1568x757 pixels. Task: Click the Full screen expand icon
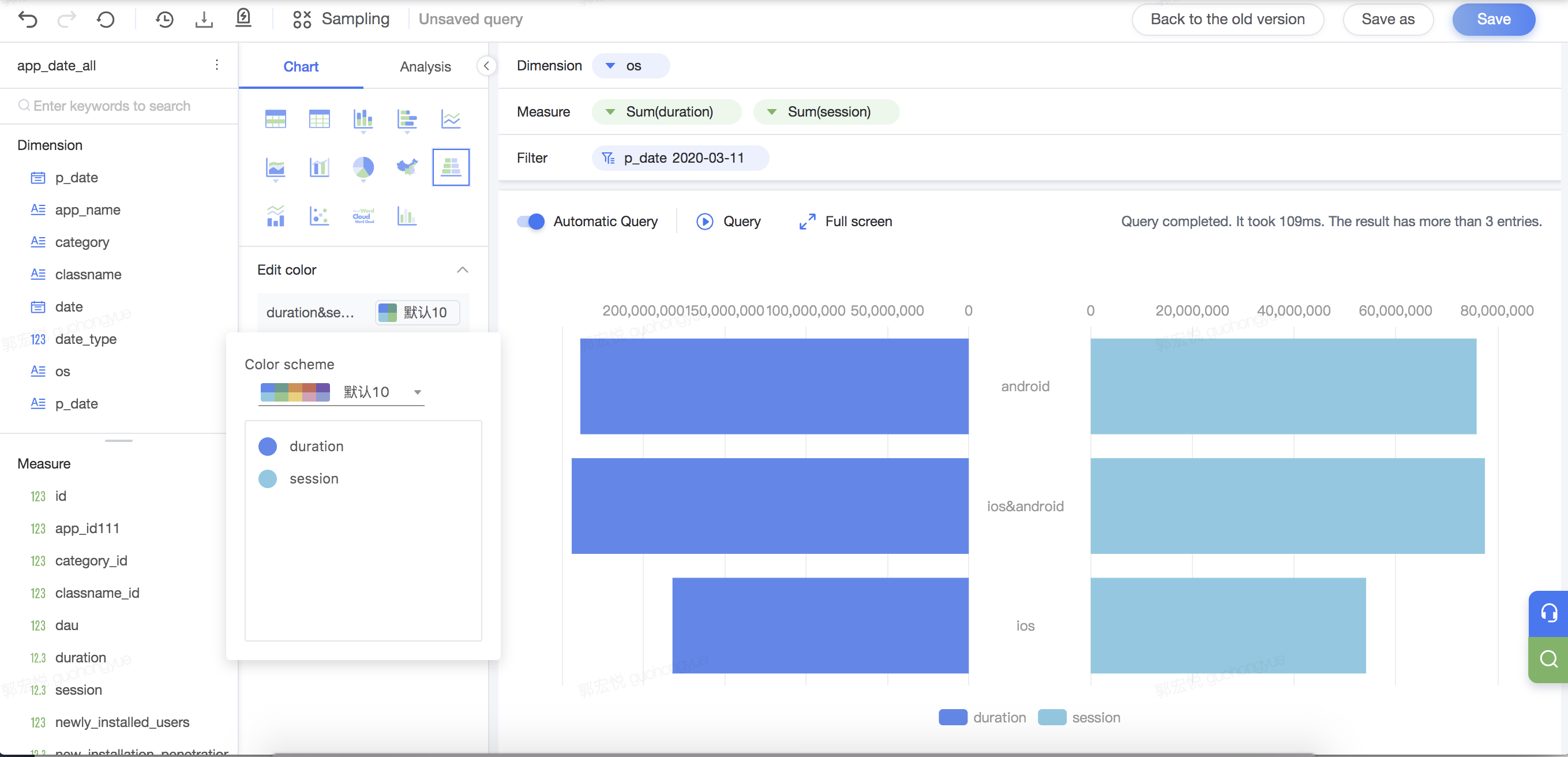pyautogui.click(x=807, y=222)
